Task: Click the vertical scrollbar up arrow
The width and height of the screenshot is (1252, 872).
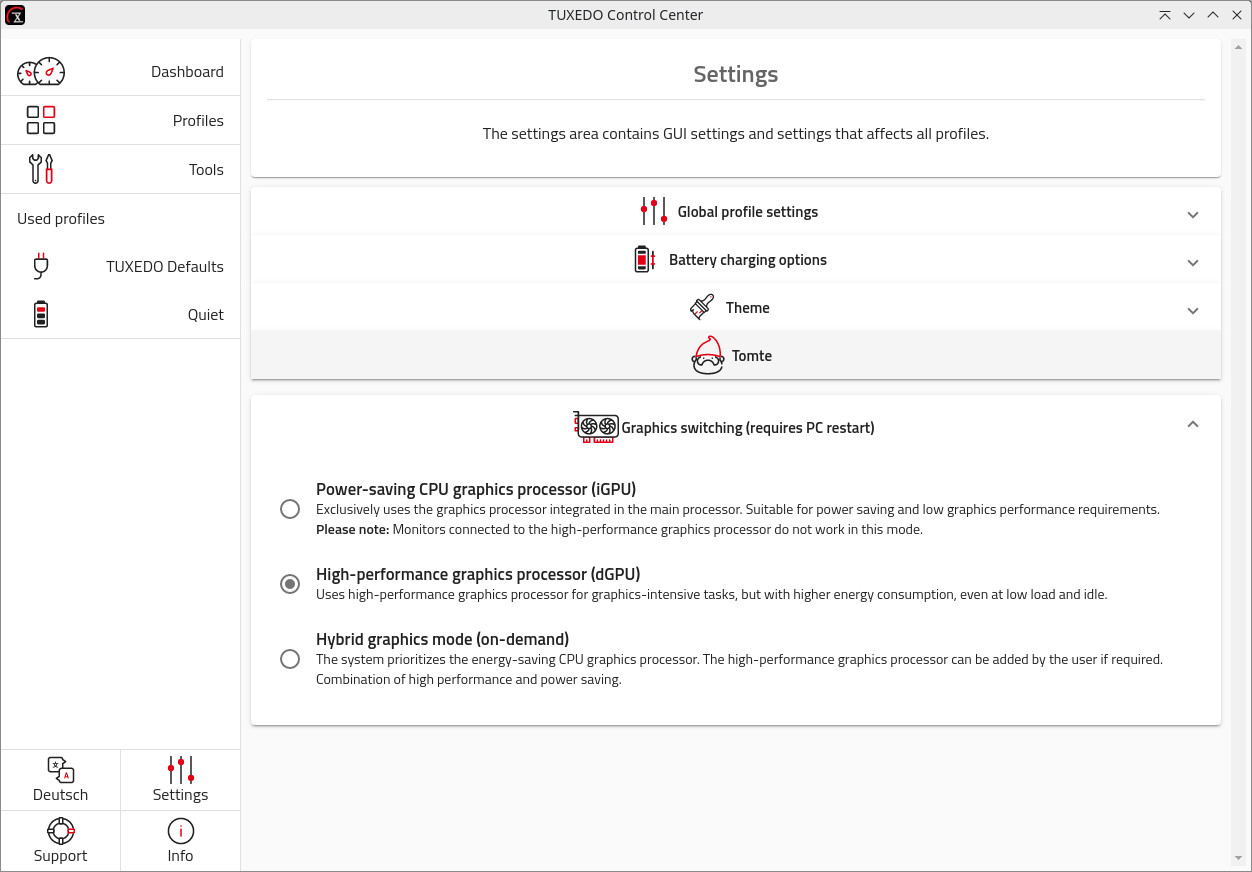Action: coord(1239,45)
